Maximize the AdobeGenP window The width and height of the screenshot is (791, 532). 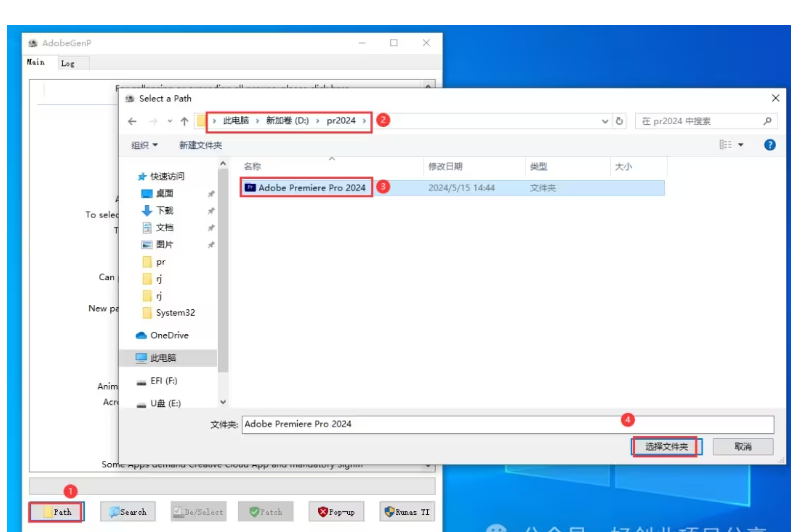tap(393, 43)
